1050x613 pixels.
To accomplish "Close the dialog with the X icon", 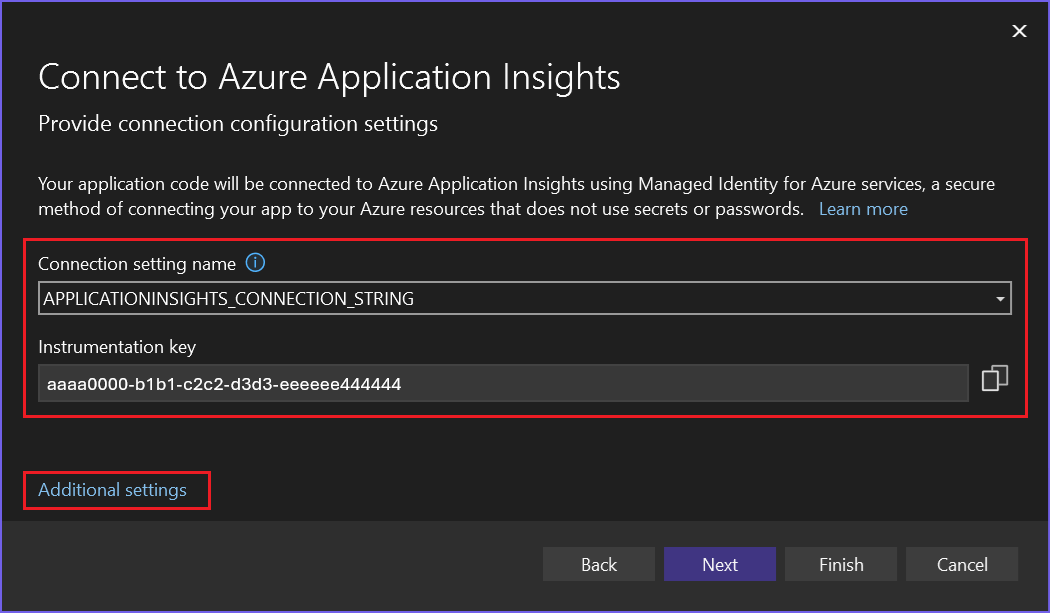I will tap(1019, 31).
